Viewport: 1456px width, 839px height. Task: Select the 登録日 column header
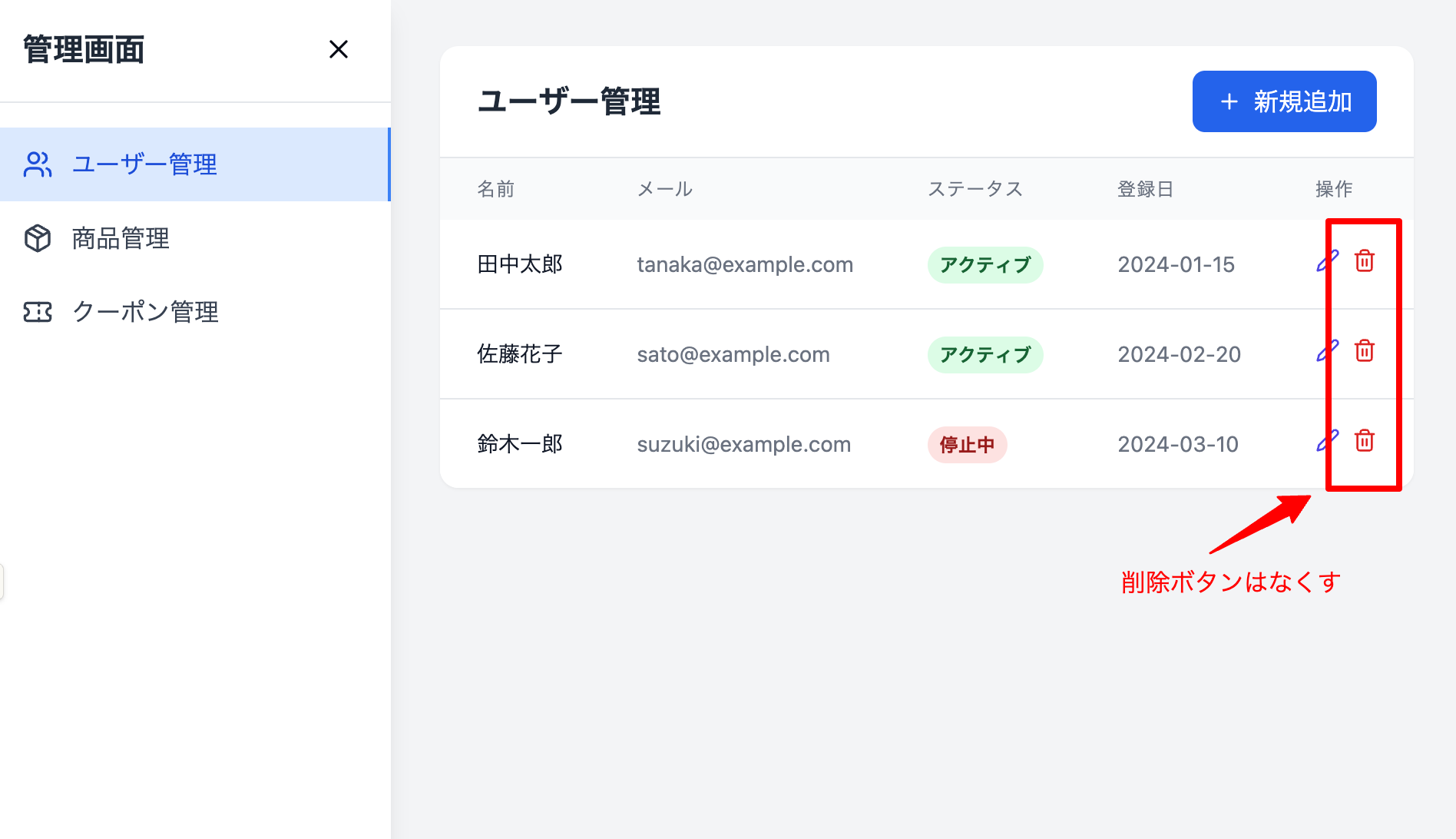tap(1145, 188)
